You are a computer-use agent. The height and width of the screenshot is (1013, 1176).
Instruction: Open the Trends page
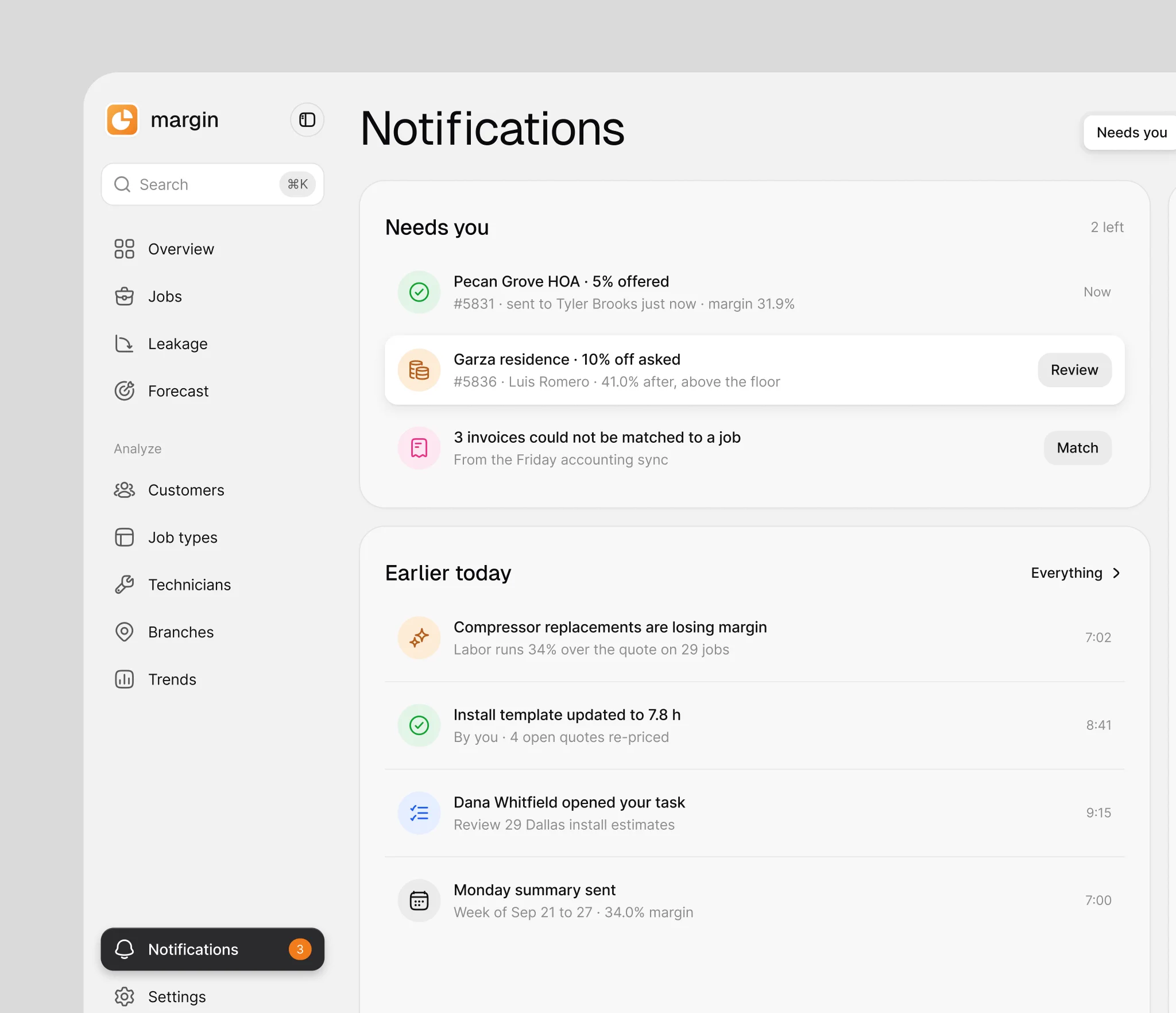212,679
